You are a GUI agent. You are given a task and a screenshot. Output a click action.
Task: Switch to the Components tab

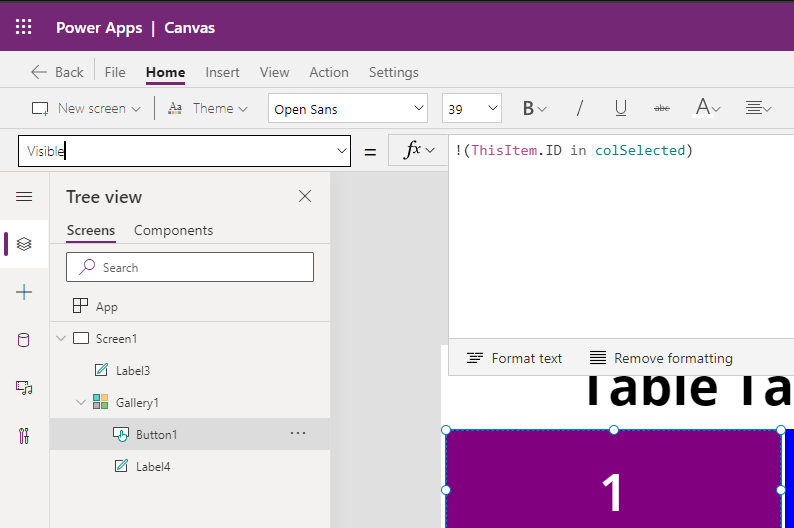pos(173,230)
